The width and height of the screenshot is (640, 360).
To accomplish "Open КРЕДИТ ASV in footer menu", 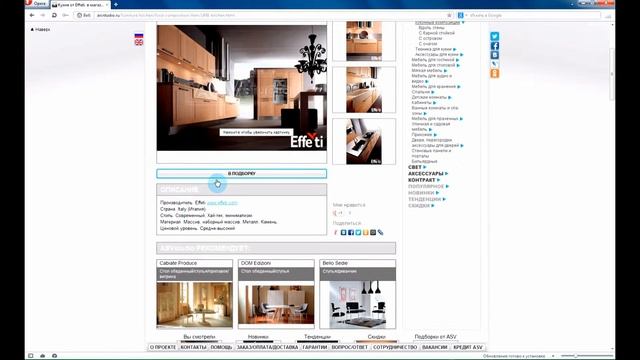I will [x=468, y=347].
